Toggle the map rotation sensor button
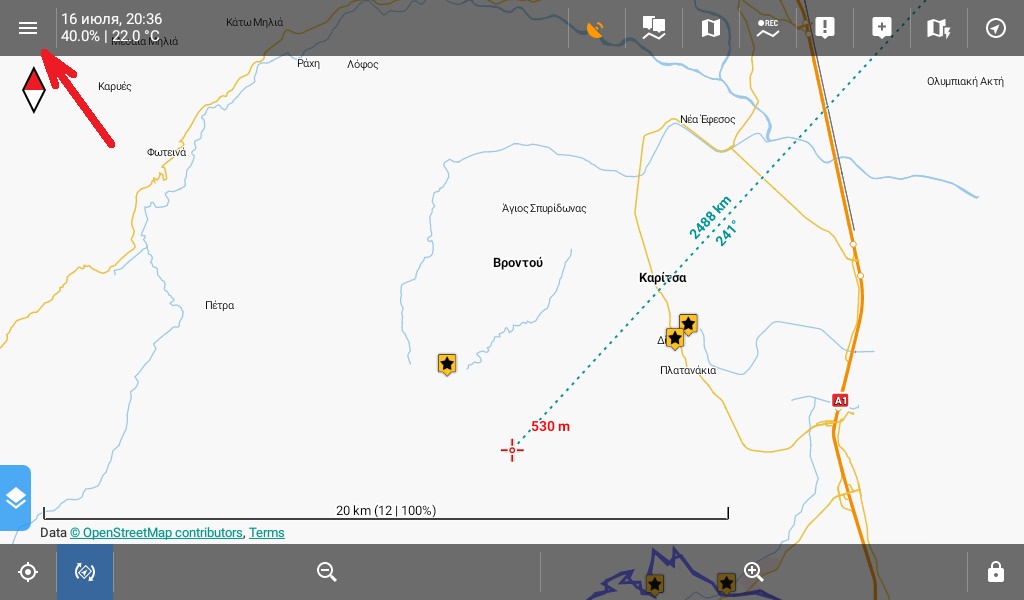The width and height of the screenshot is (1024, 600). (85, 572)
